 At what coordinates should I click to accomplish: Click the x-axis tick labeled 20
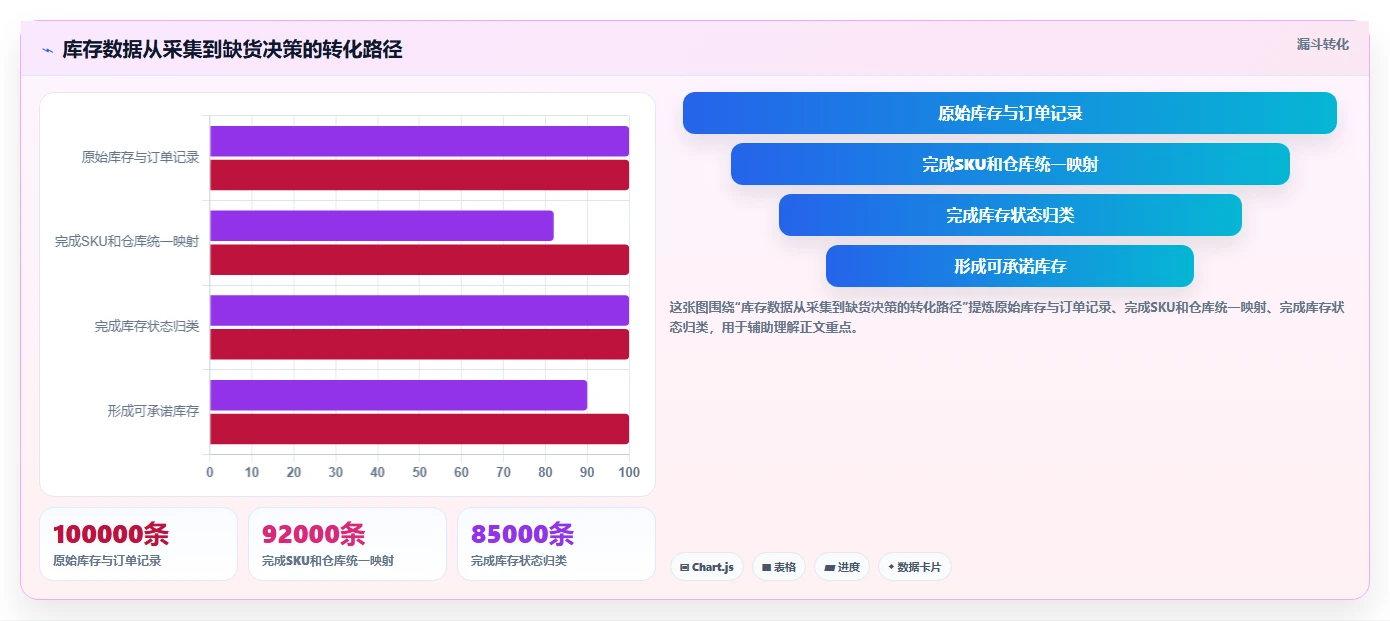point(294,472)
